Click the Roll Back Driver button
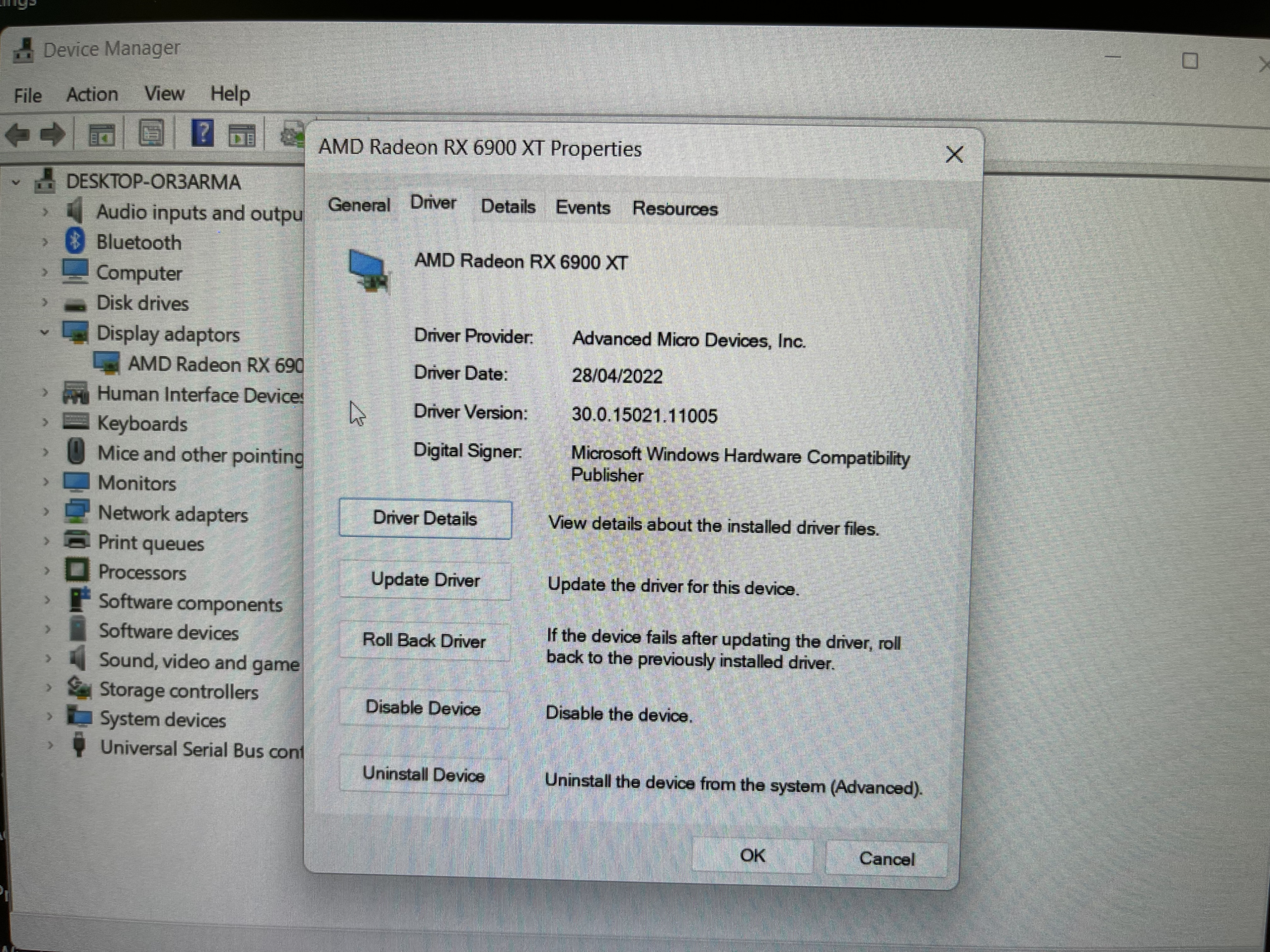Screen dimensions: 1270x952 tap(424, 641)
